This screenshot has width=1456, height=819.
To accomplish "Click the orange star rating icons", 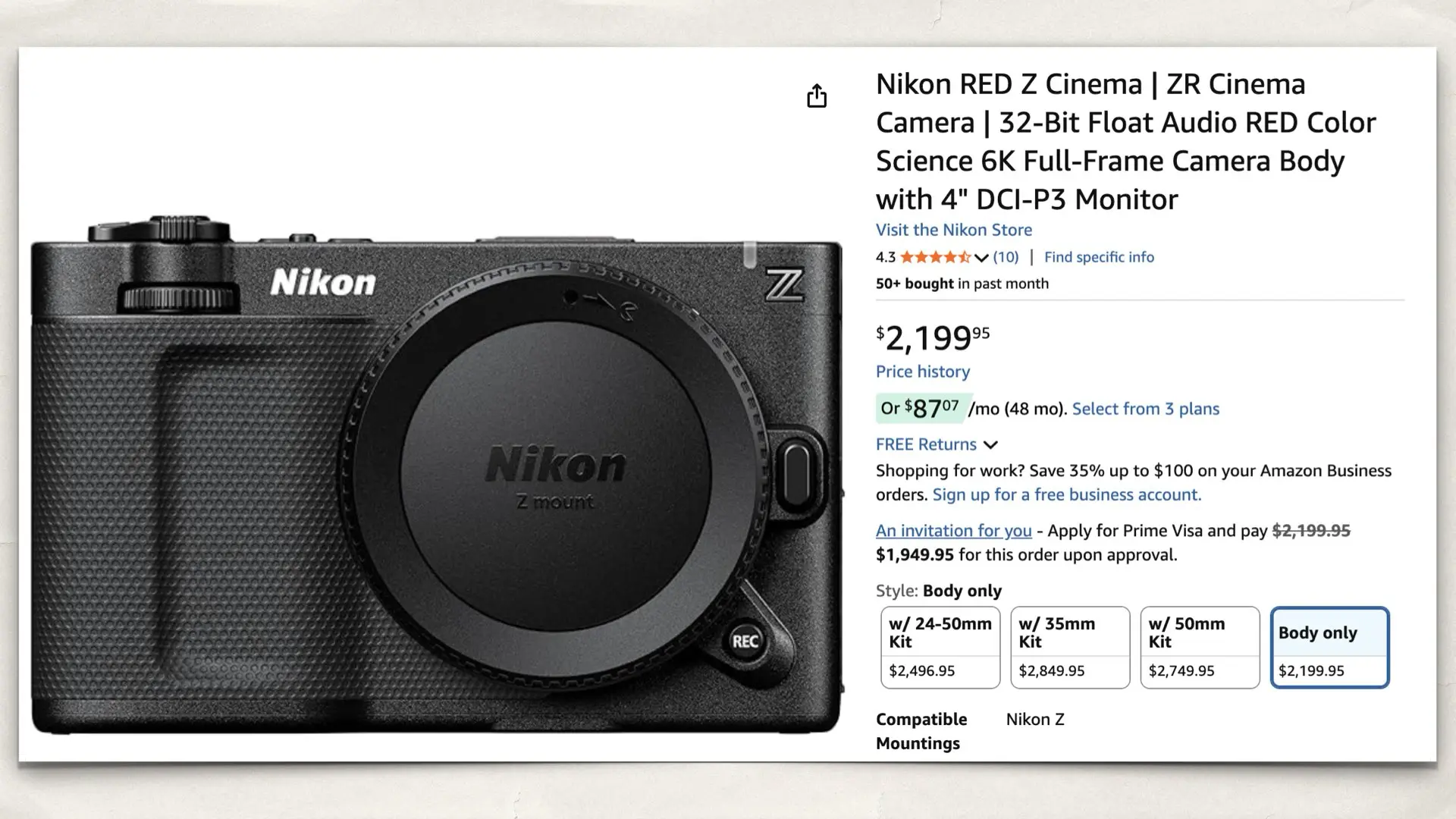I will 937,257.
